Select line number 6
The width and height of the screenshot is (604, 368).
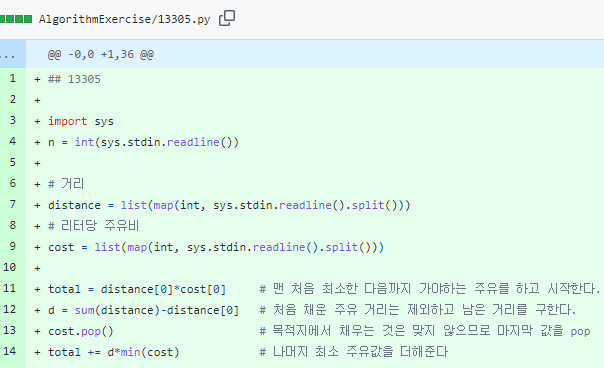click(13, 183)
